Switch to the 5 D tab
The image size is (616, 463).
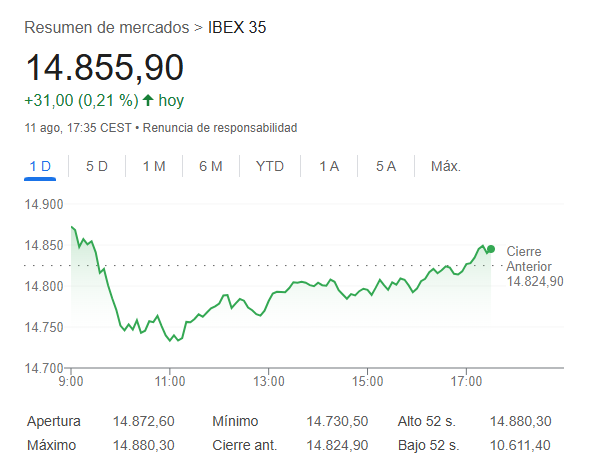pyautogui.click(x=97, y=166)
